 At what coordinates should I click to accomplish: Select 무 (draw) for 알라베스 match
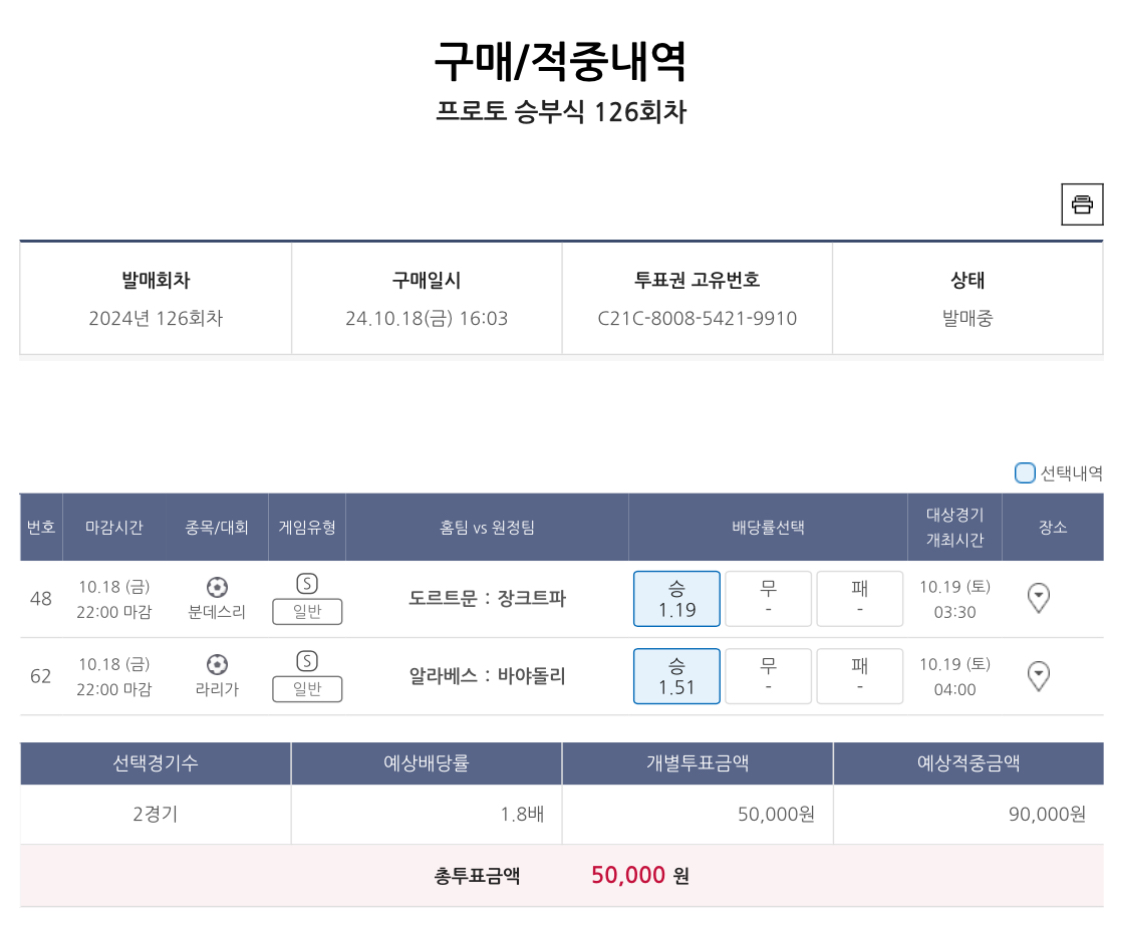pos(767,676)
